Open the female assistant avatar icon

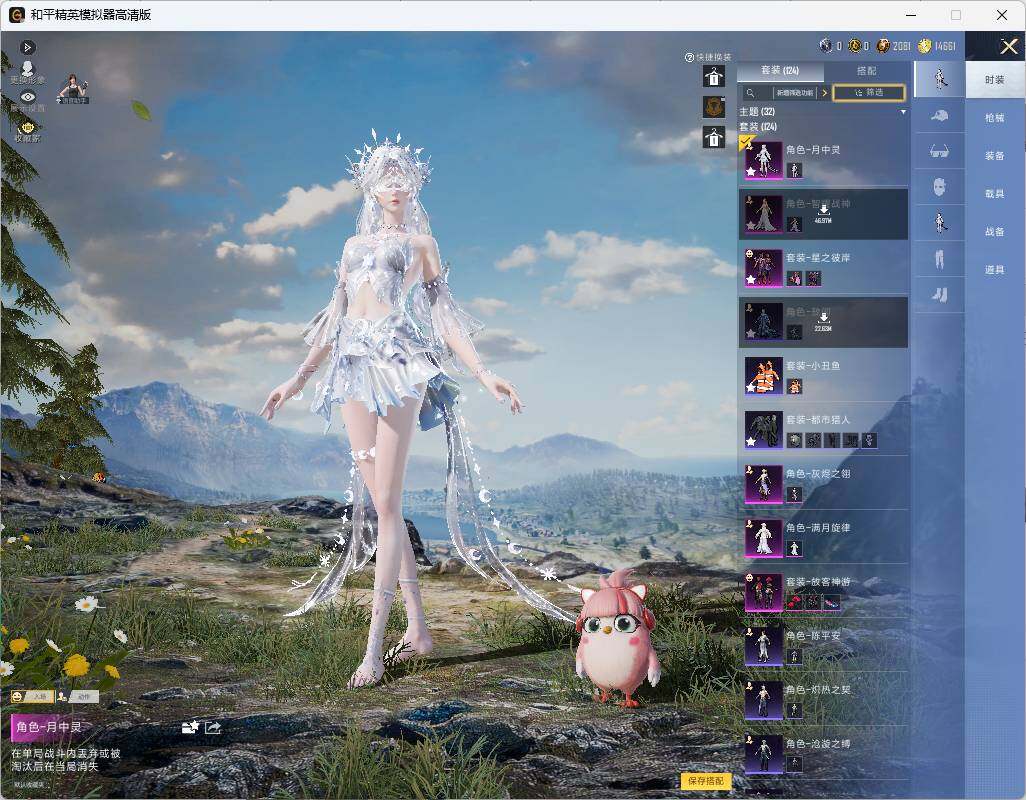pyautogui.click(x=72, y=88)
